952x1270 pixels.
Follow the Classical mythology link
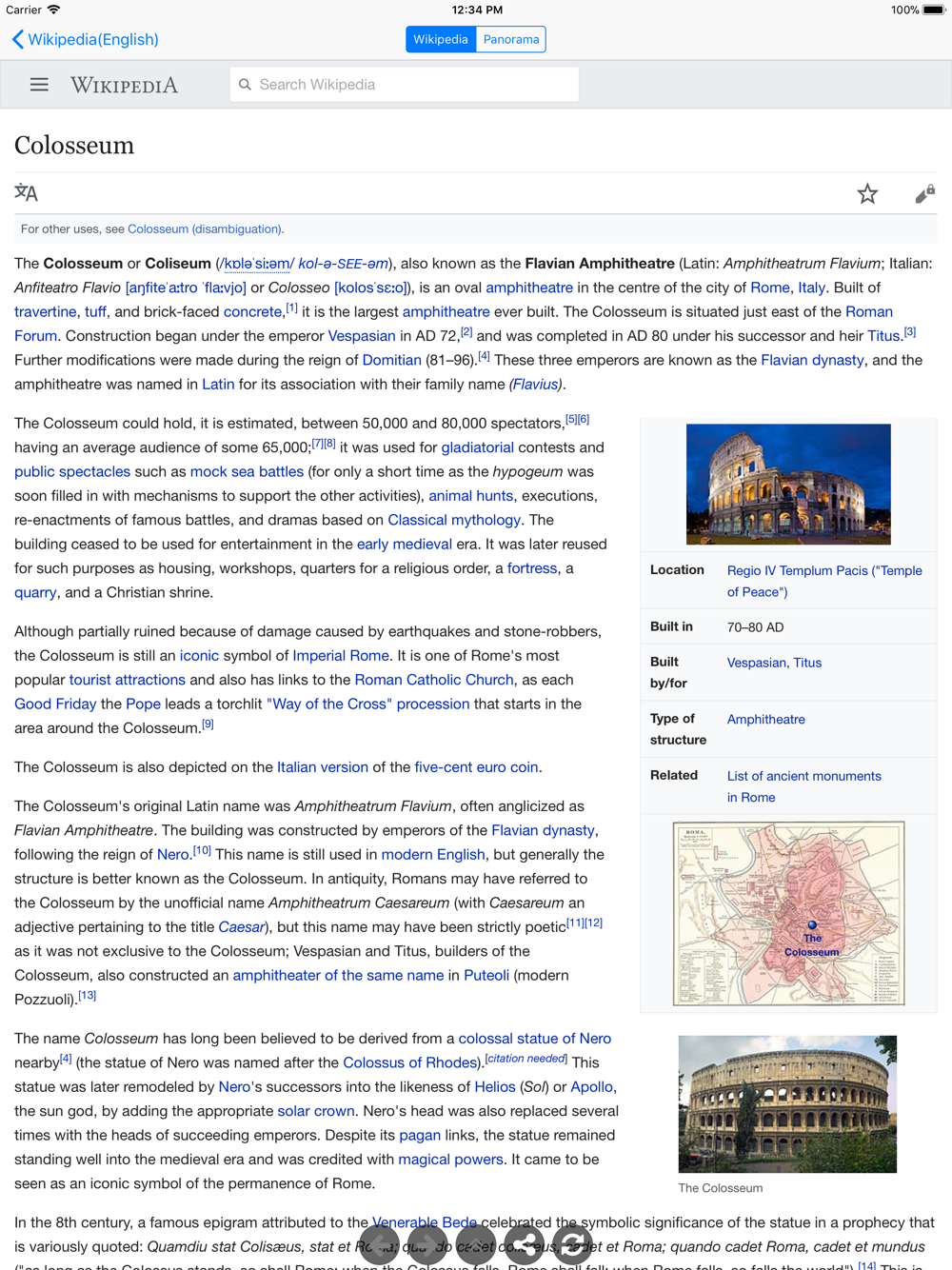click(x=454, y=520)
